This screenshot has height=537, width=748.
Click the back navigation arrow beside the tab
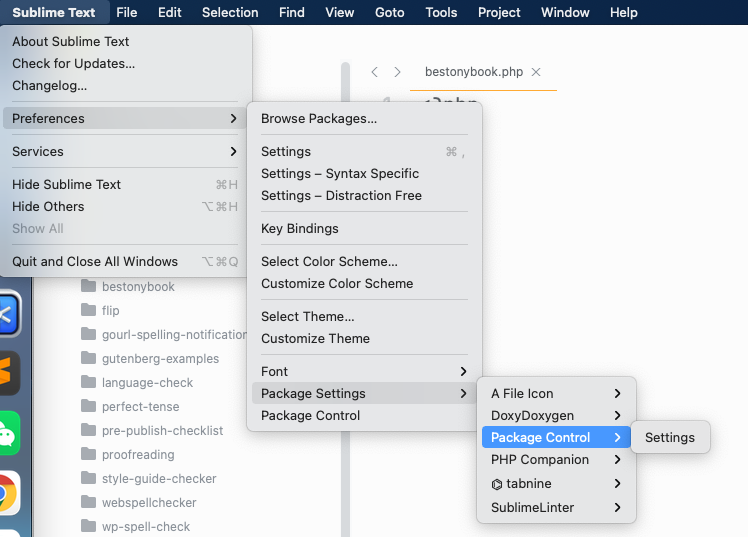pyautogui.click(x=374, y=72)
